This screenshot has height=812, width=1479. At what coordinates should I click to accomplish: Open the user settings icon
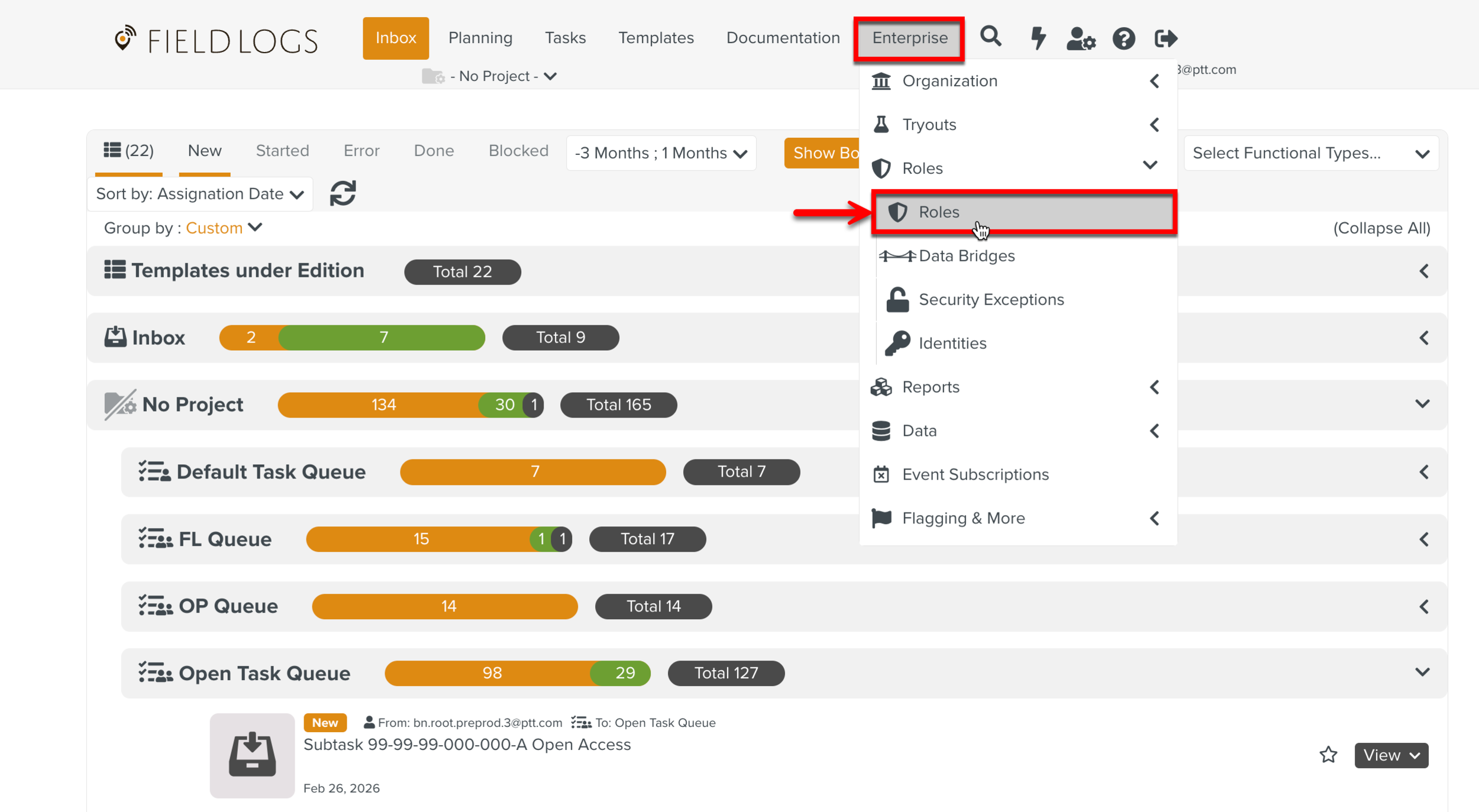1080,39
